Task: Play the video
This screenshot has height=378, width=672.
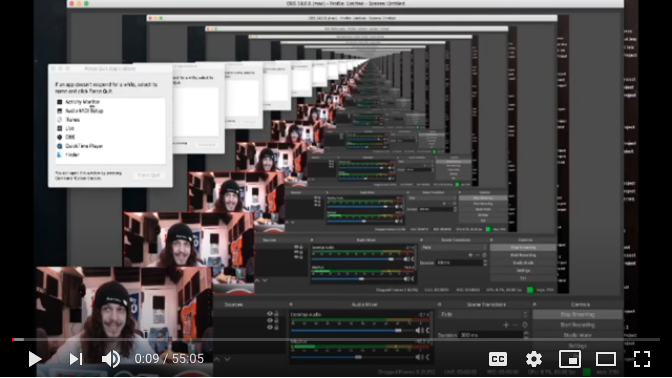Action: (35, 359)
